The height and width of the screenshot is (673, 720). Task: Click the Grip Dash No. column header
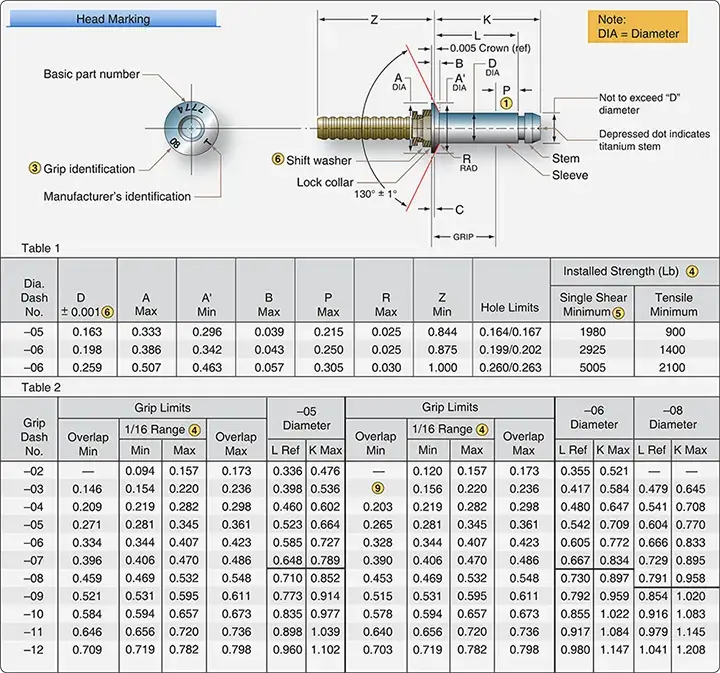pyautogui.click(x=34, y=437)
